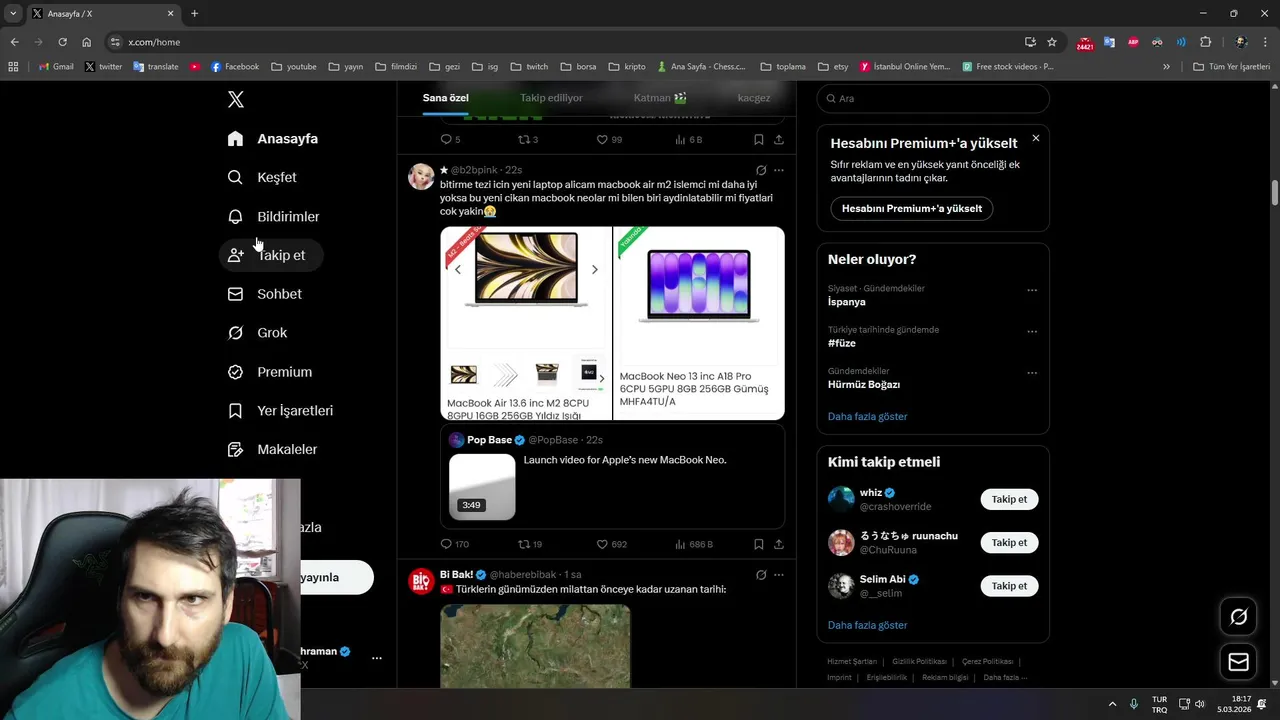Switch to Sana özel tab
Image resolution: width=1280 pixels, height=720 pixels.
pyautogui.click(x=445, y=98)
